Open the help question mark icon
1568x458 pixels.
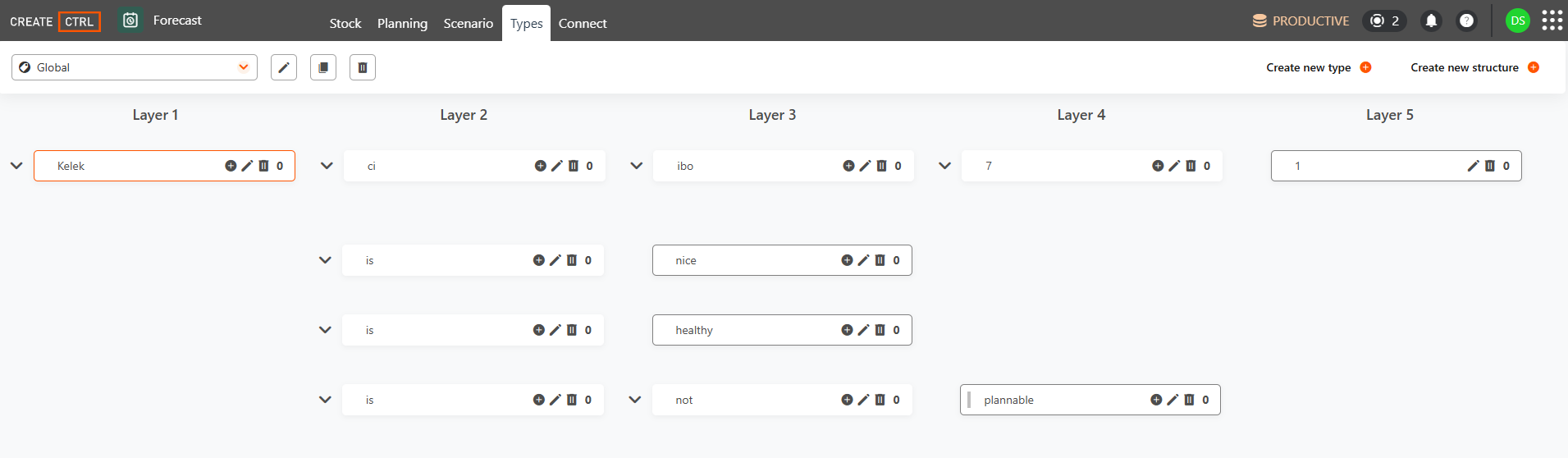pyautogui.click(x=1466, y=21)
